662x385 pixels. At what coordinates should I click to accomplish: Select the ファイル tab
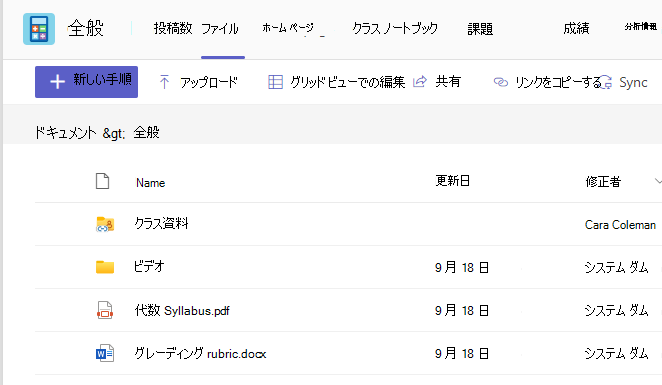pos(220,29)
